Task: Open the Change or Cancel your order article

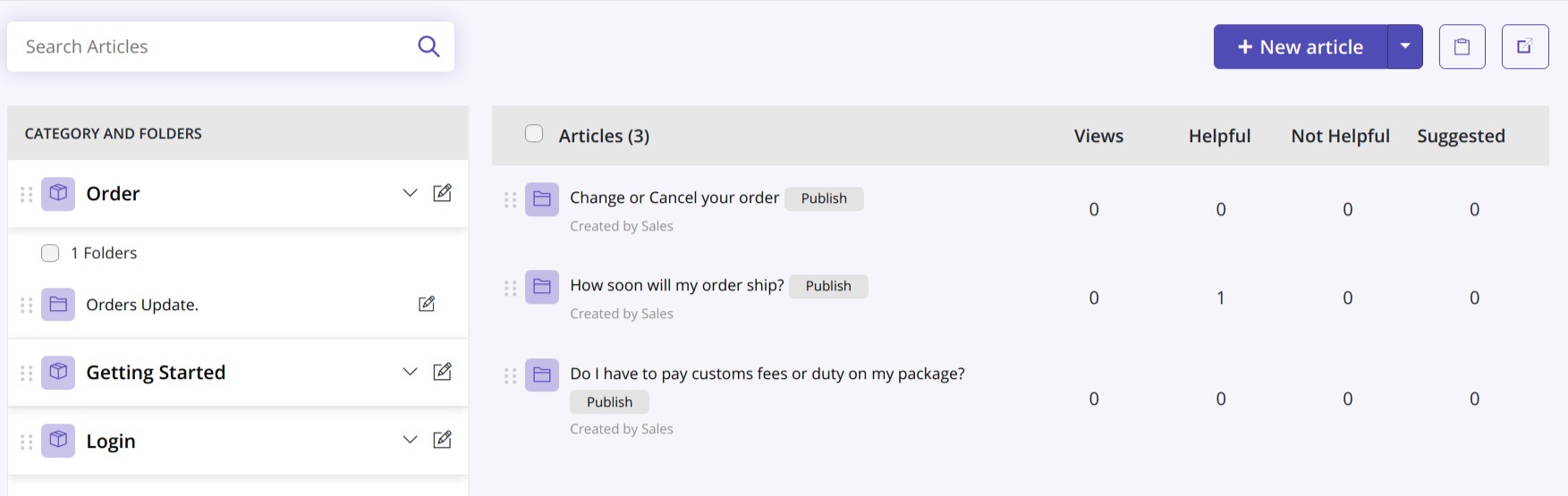Action: click(x=674, y=198)
